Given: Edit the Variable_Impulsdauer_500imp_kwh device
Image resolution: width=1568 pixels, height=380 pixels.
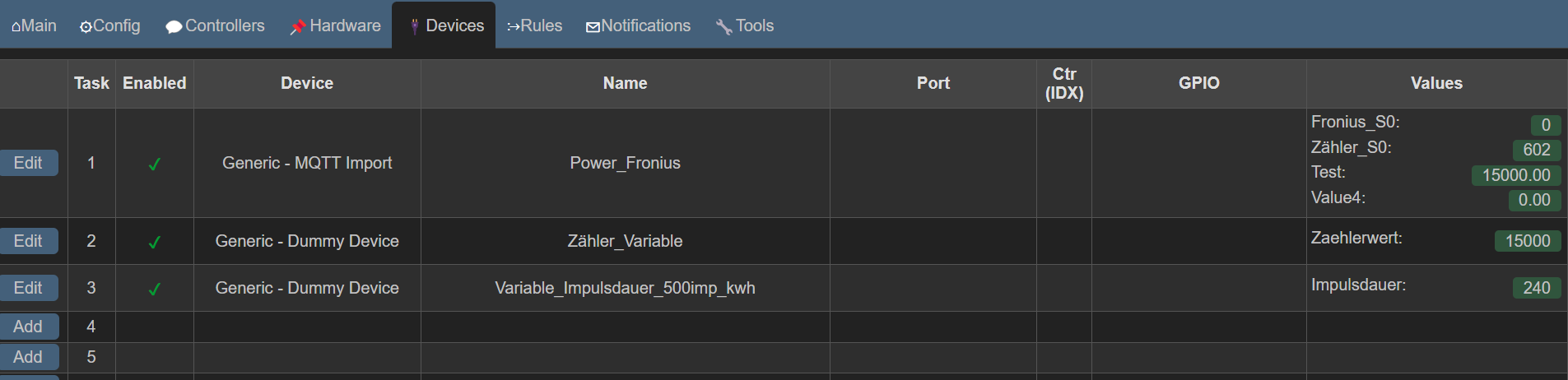Looking at the screenshot, I should [29, 288].
